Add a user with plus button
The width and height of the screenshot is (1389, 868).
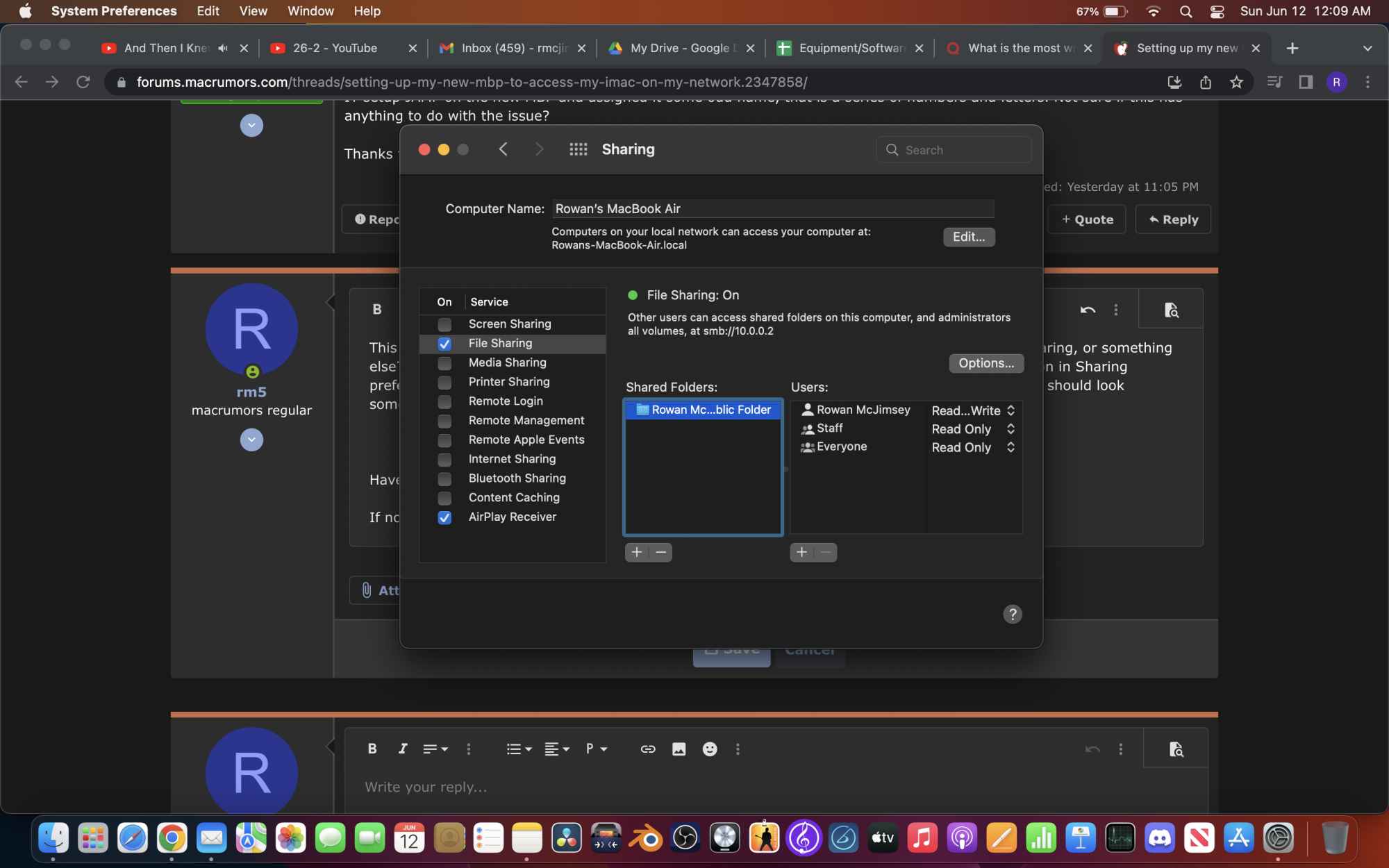[x=801, y=552]
